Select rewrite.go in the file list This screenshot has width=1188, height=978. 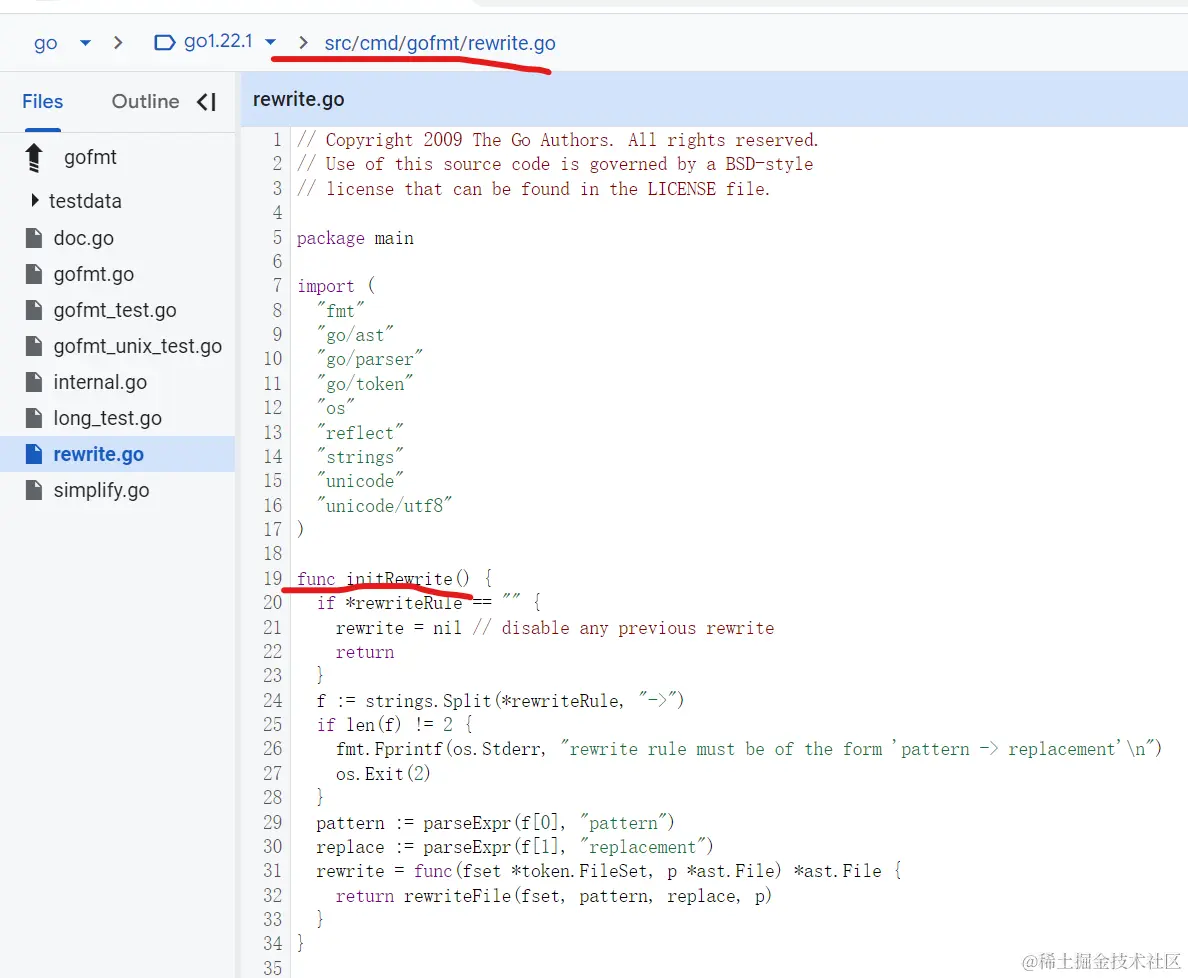point(98,455)
